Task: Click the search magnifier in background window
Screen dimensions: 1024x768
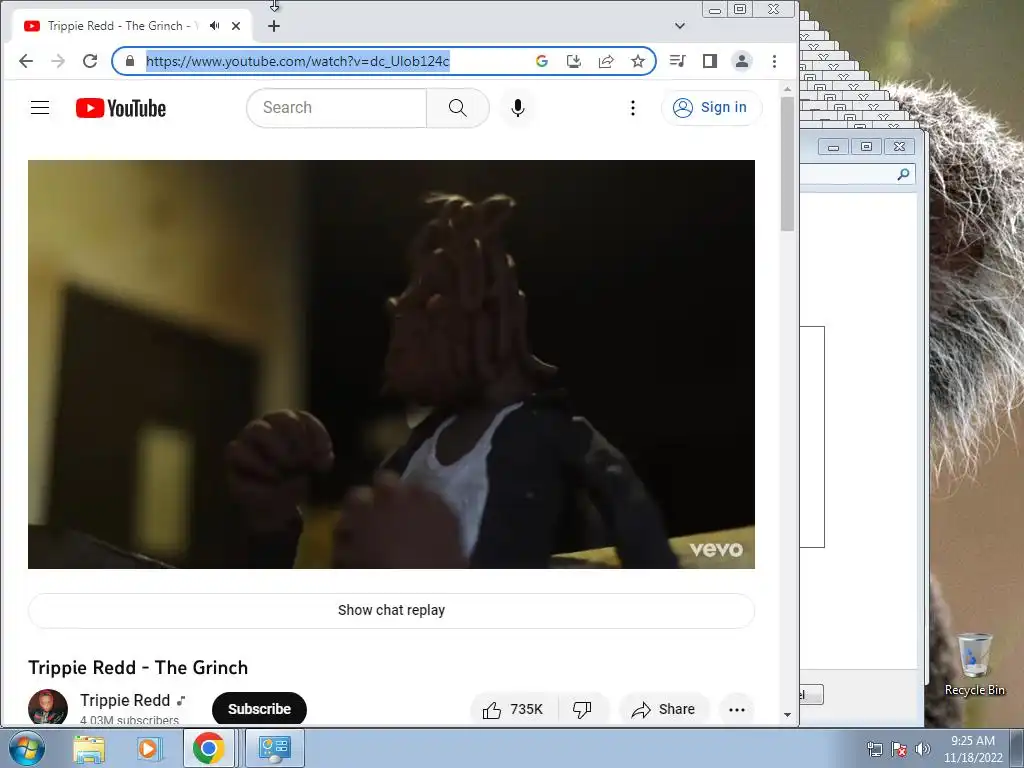Action: [903, 174]
